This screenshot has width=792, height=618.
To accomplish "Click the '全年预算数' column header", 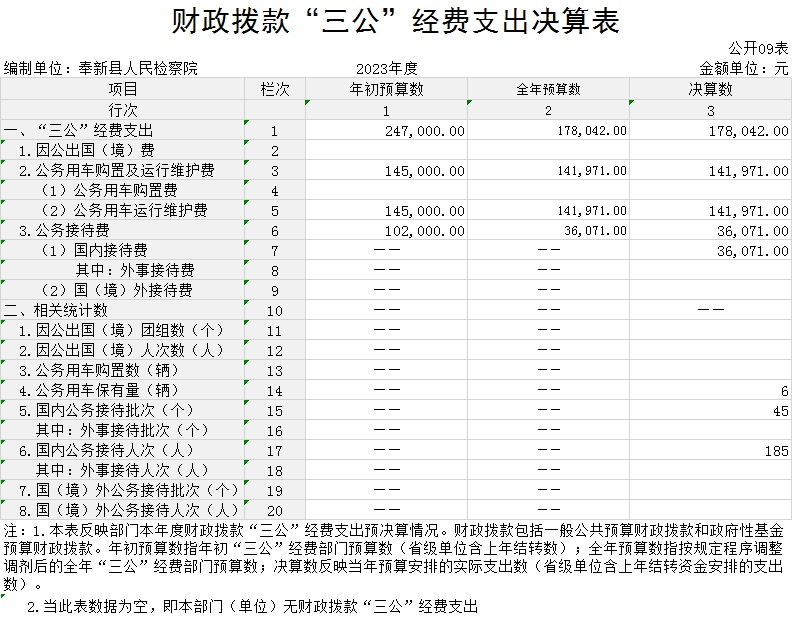I will 549,89.
